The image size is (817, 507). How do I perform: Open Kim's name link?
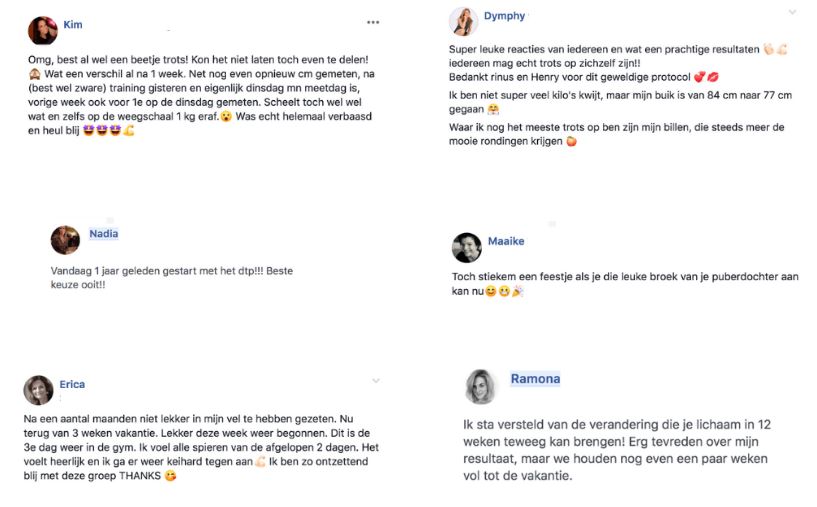tap(73, 24)
